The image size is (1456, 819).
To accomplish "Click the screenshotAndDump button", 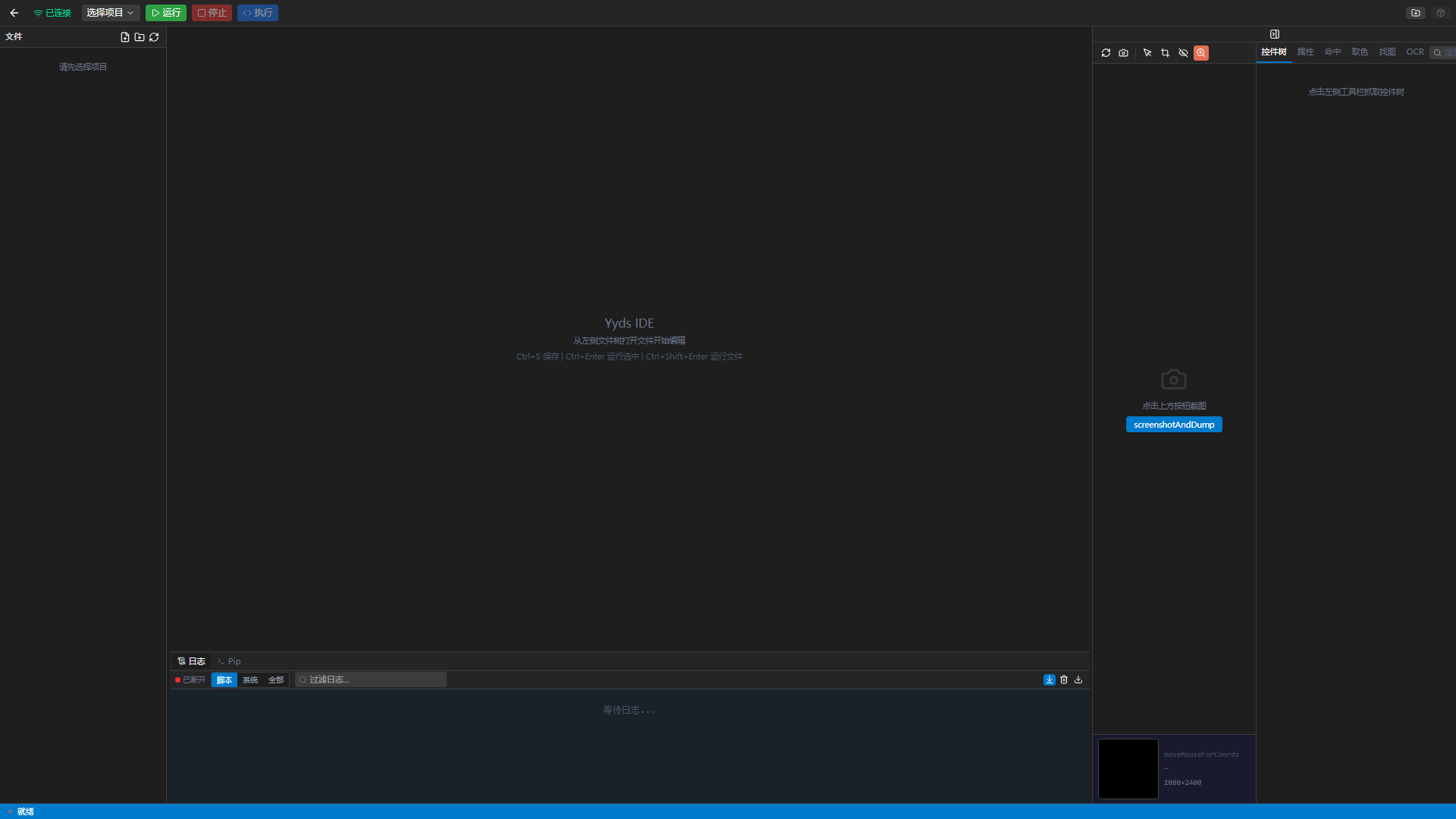I will point(1174,425).
